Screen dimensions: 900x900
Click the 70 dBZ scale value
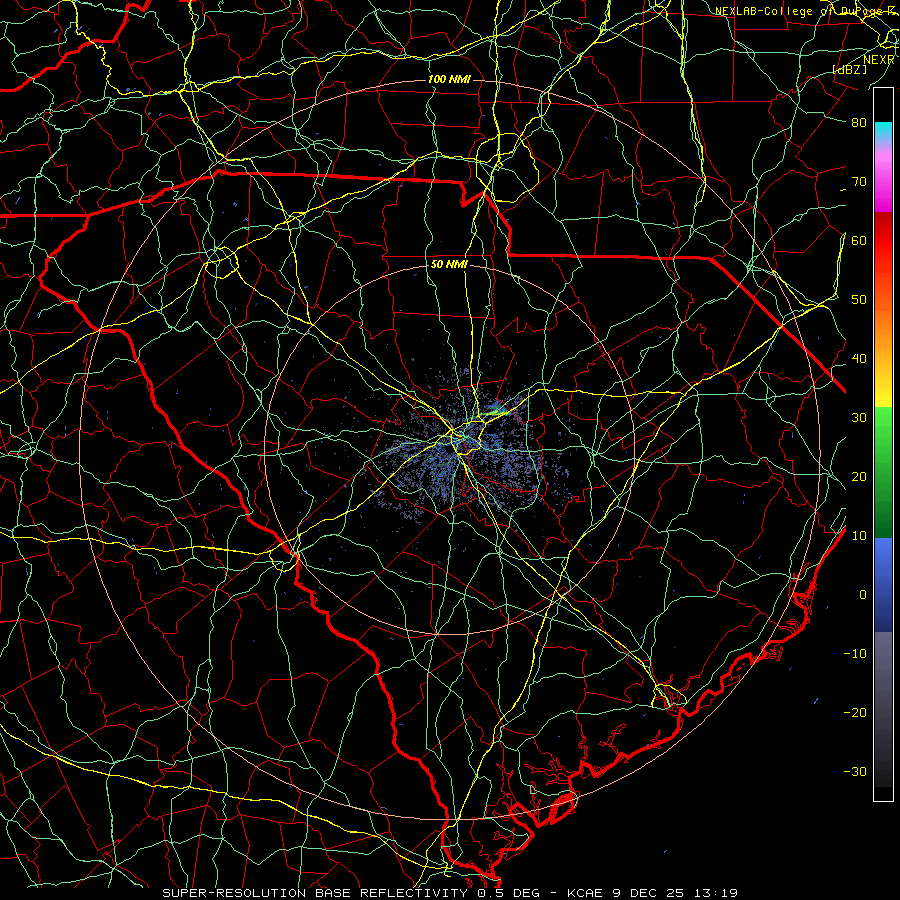click(859, 182)
